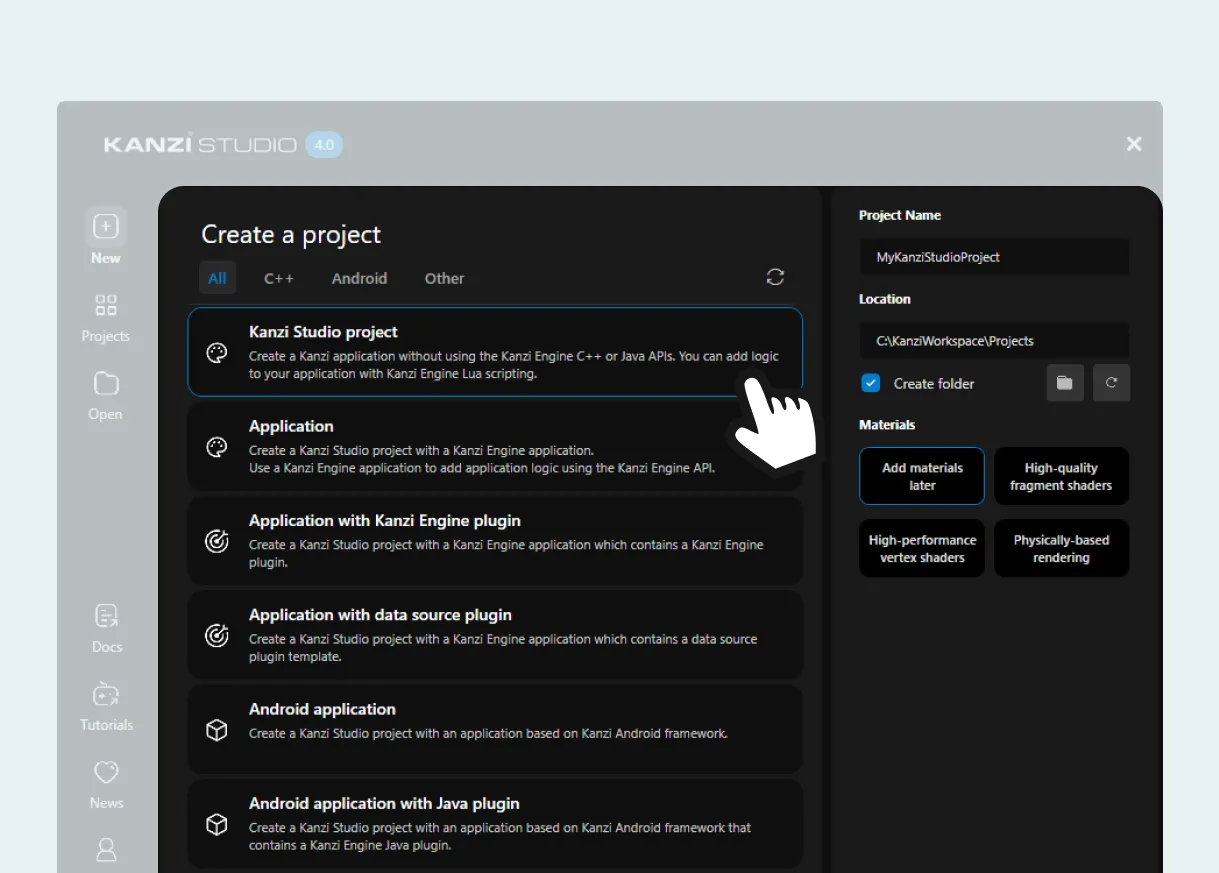Open the user account icon in sidebar

[x=106, y=850]
